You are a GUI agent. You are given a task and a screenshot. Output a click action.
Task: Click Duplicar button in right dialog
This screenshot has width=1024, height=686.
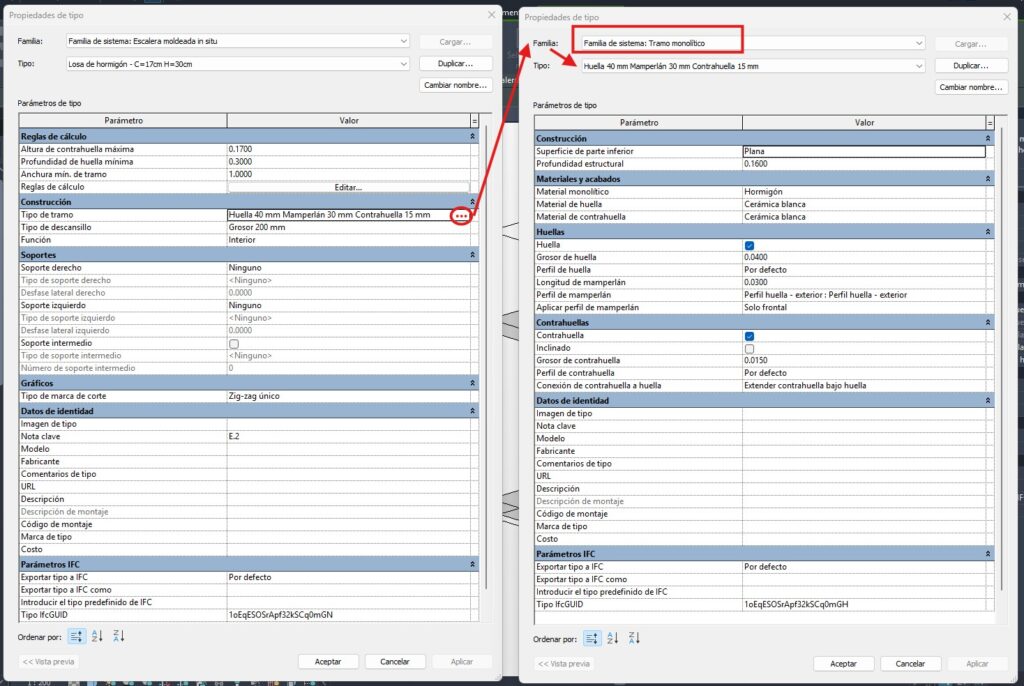coord(971,66)
